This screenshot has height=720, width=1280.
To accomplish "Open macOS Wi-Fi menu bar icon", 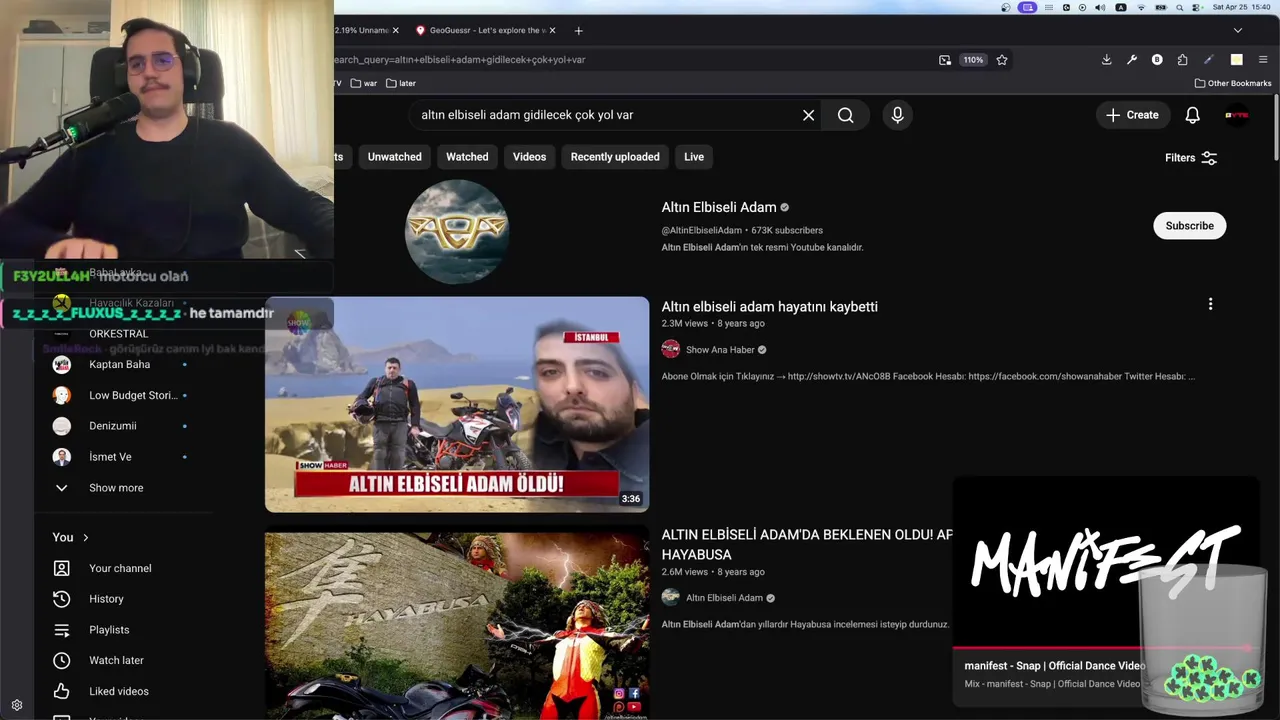I will 1141,7.
